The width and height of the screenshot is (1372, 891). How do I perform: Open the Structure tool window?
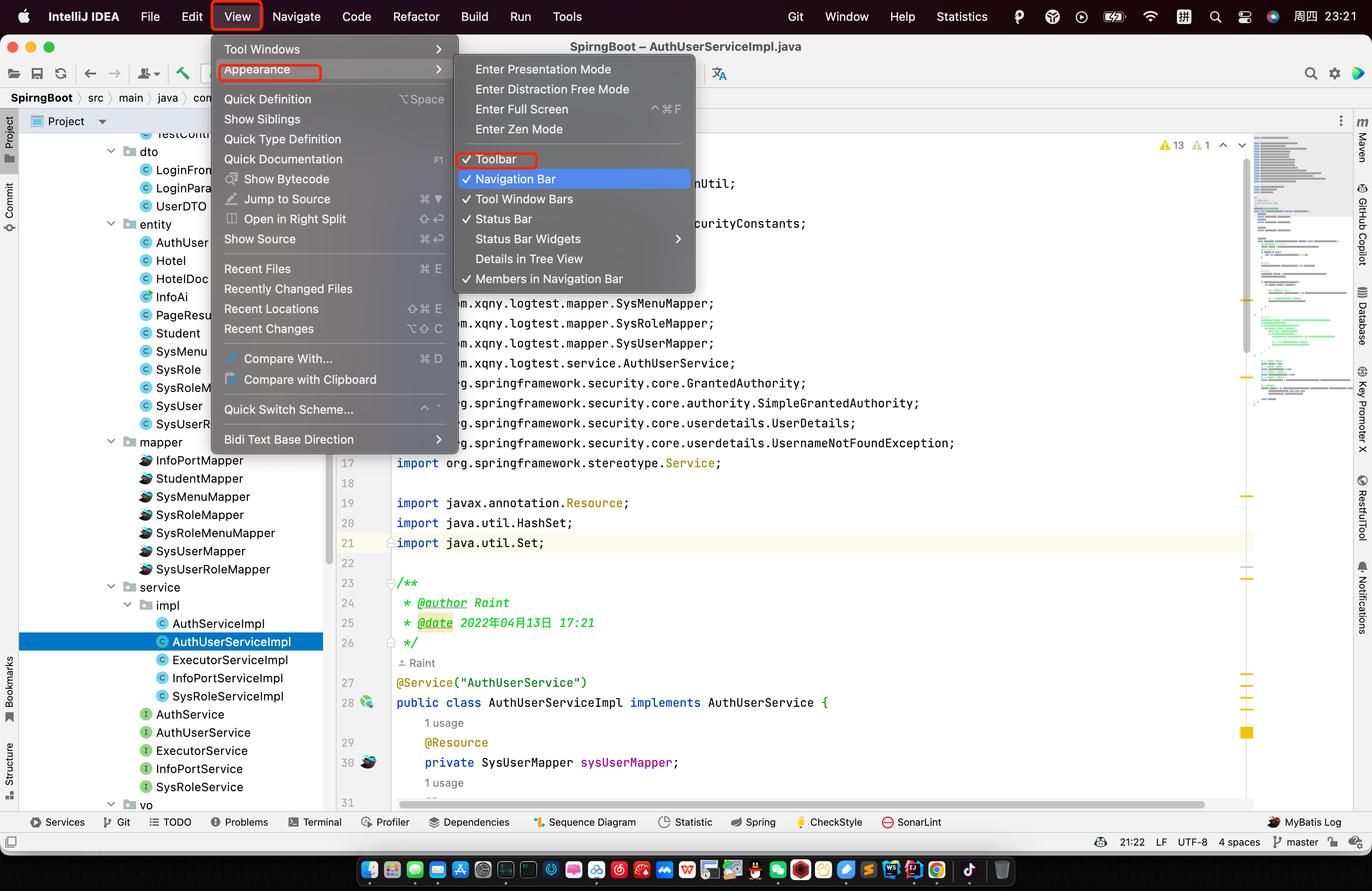9,771
